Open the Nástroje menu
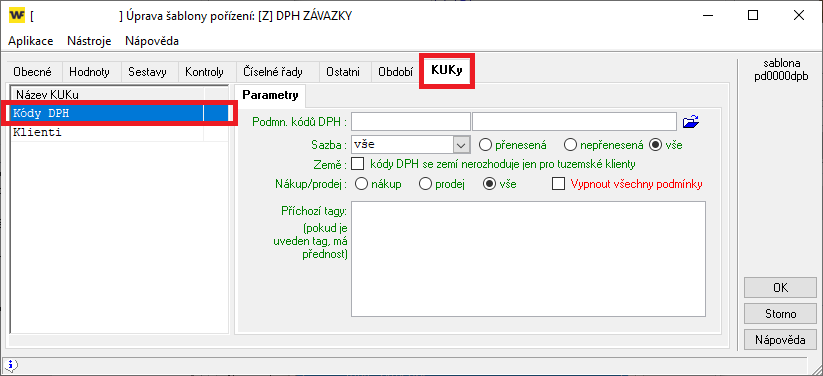Image resolution: width=823 pixels, height=376 pixels. click(89, 41)
